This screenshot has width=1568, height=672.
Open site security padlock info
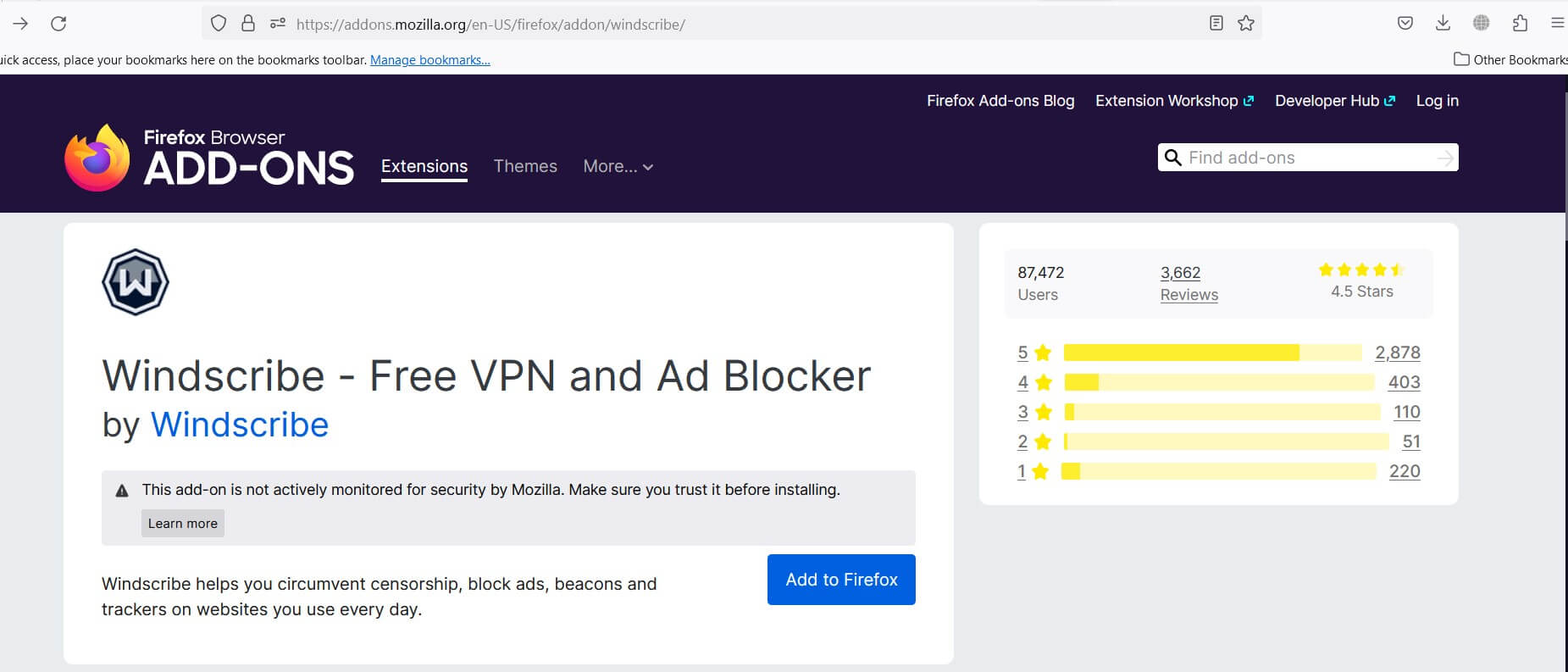(247, 24)
